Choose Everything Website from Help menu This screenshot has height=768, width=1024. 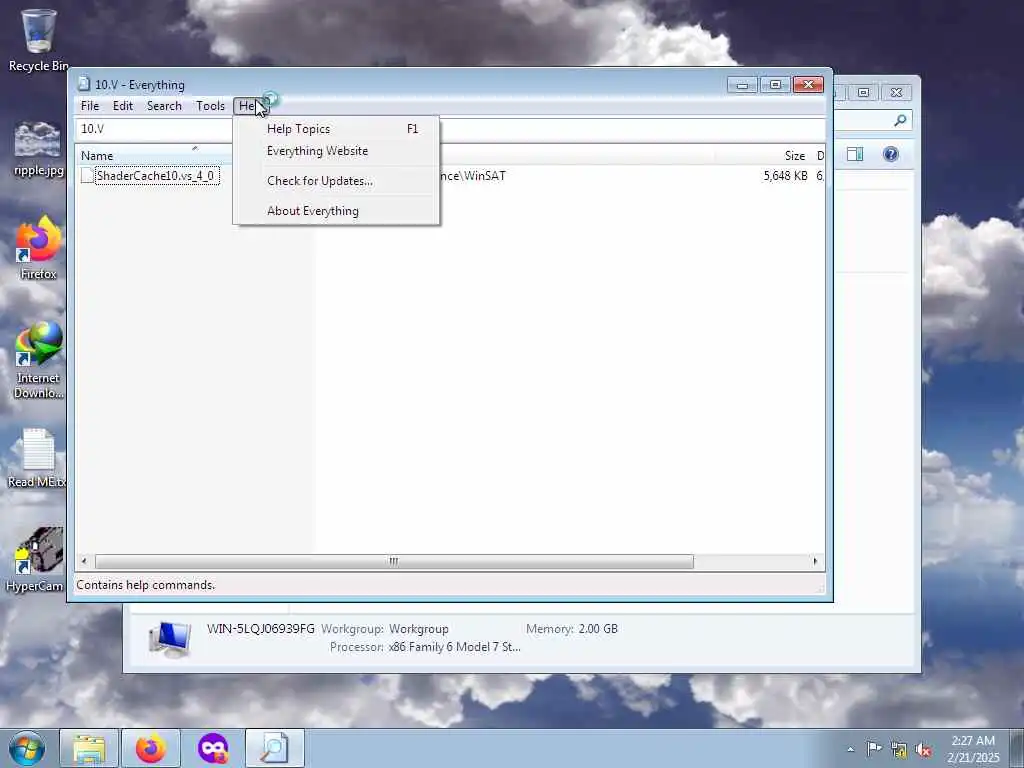(336, 151)
